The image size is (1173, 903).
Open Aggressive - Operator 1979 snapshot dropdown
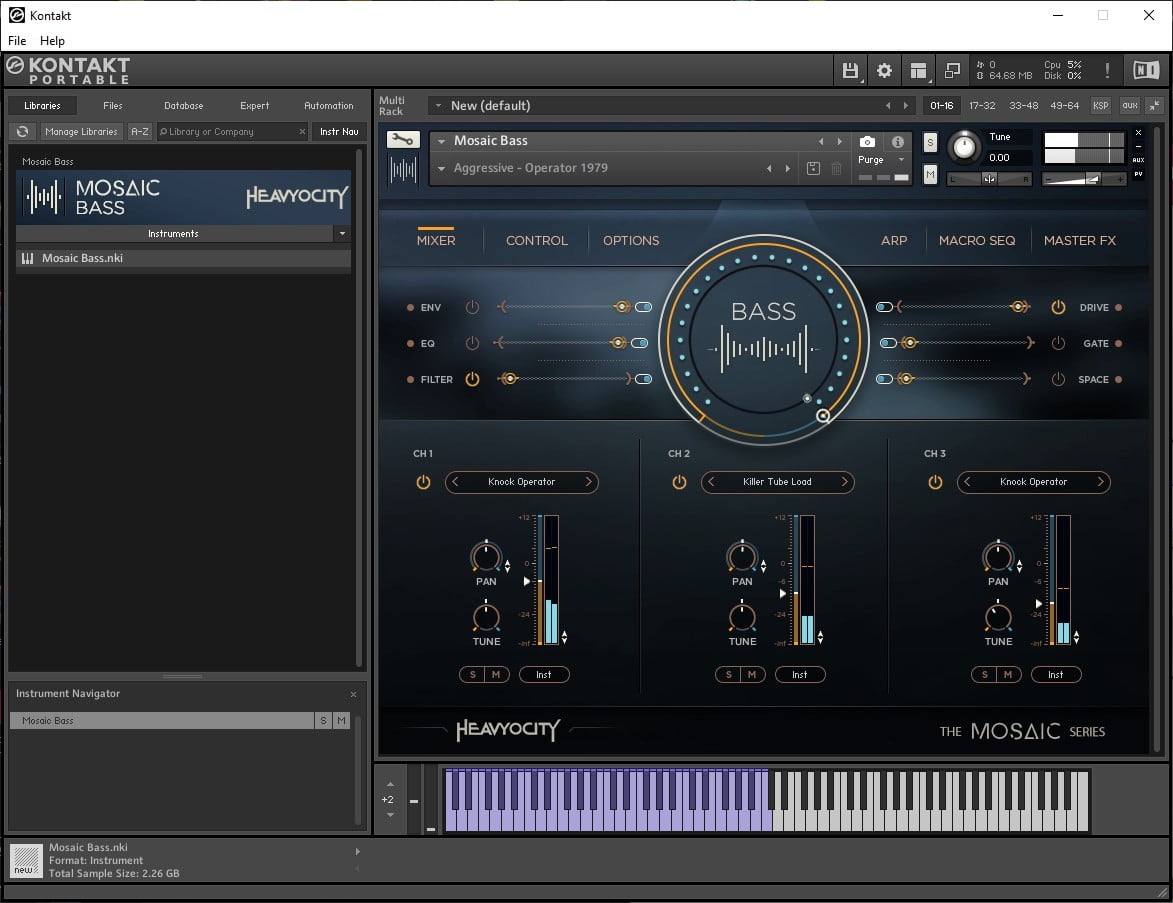click(441, 168)
